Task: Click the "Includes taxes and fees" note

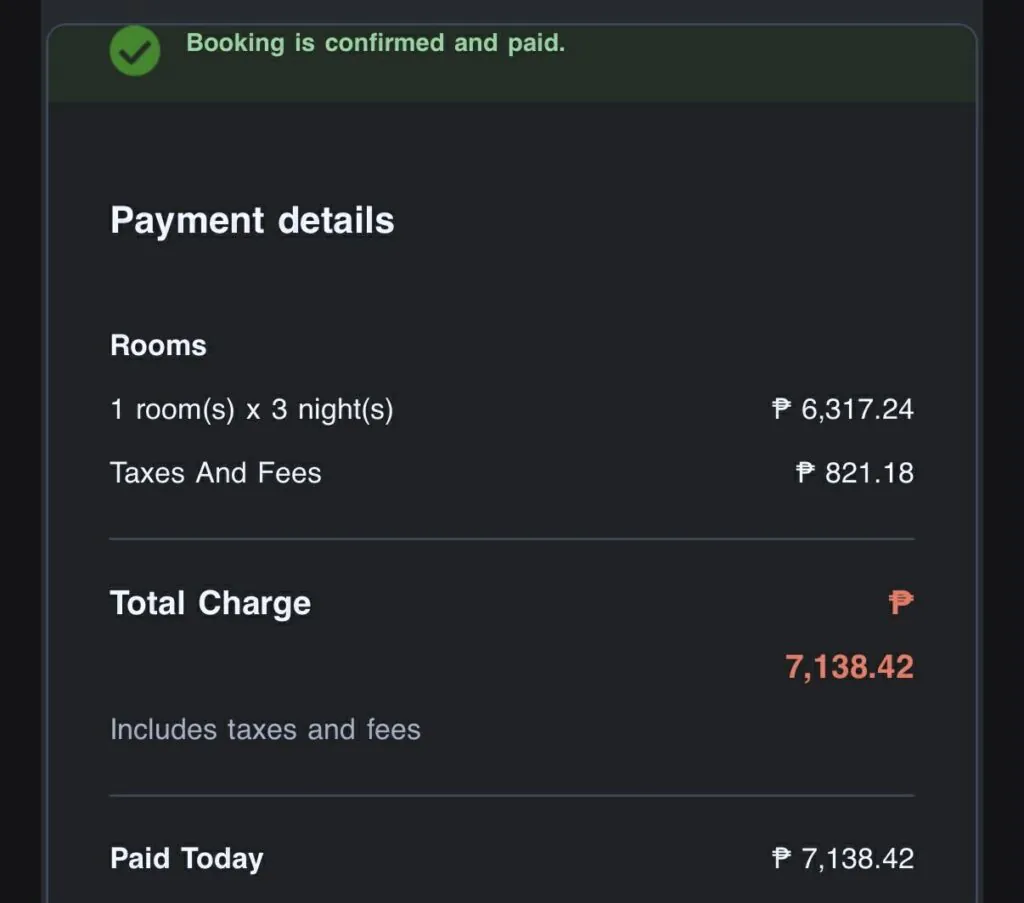Action: click(x=265, y=730)
